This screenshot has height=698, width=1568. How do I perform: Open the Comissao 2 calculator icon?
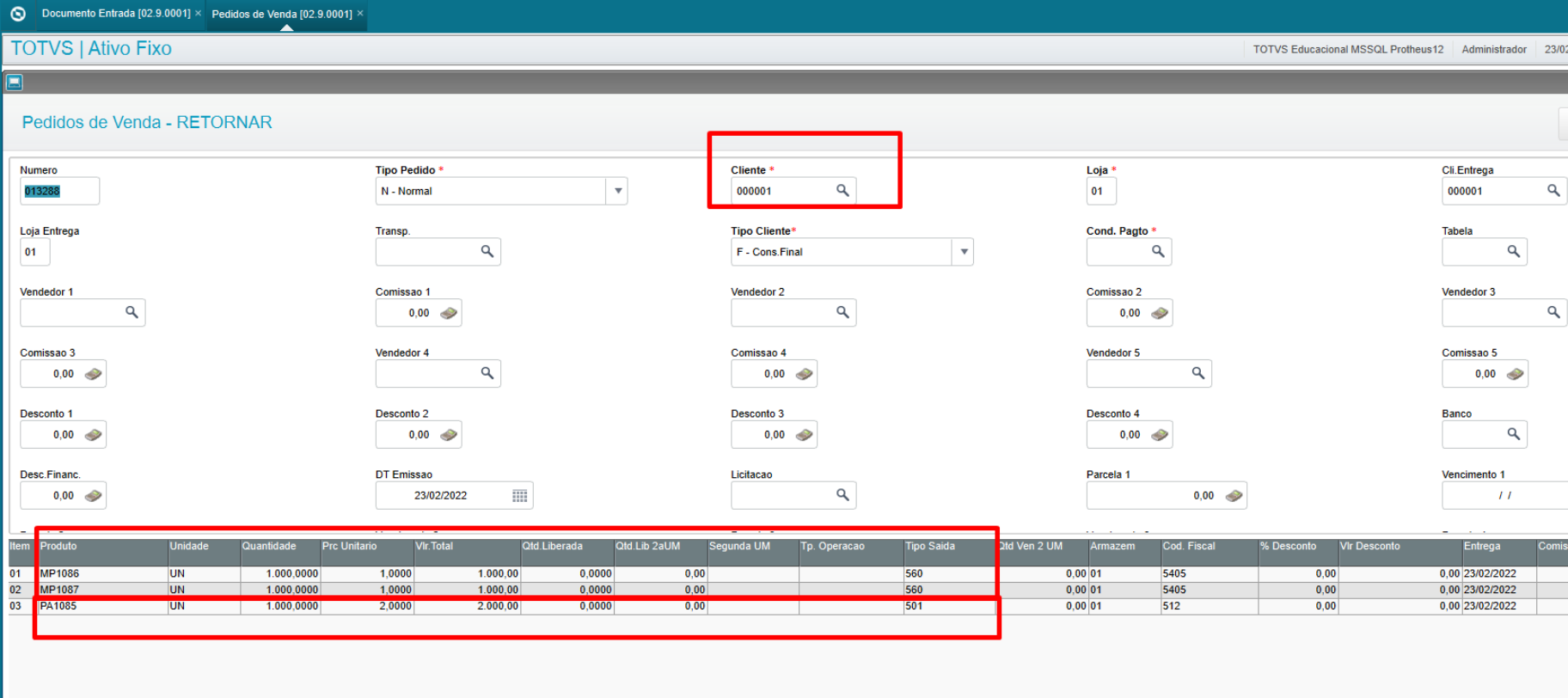point(1160,313)
